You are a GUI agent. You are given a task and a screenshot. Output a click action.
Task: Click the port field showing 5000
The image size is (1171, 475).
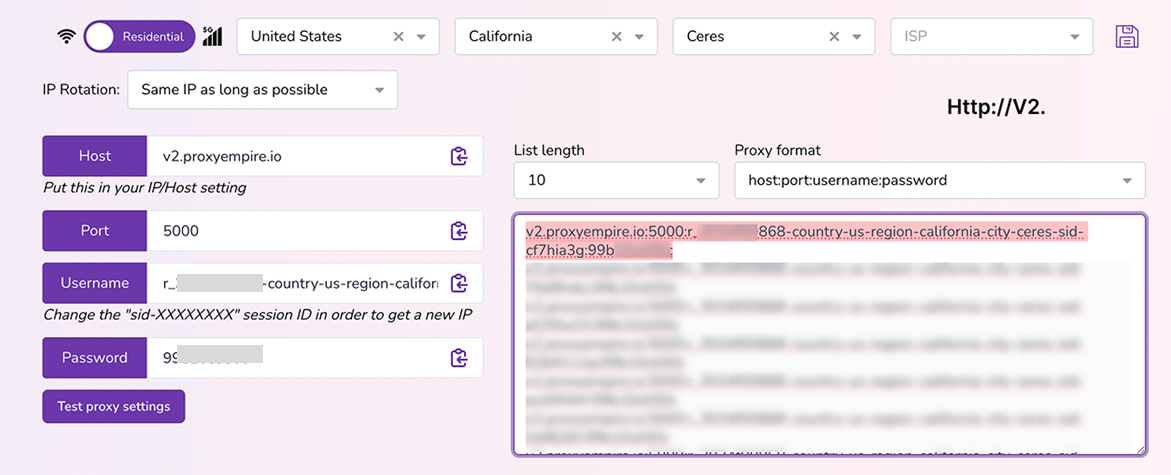315,231
